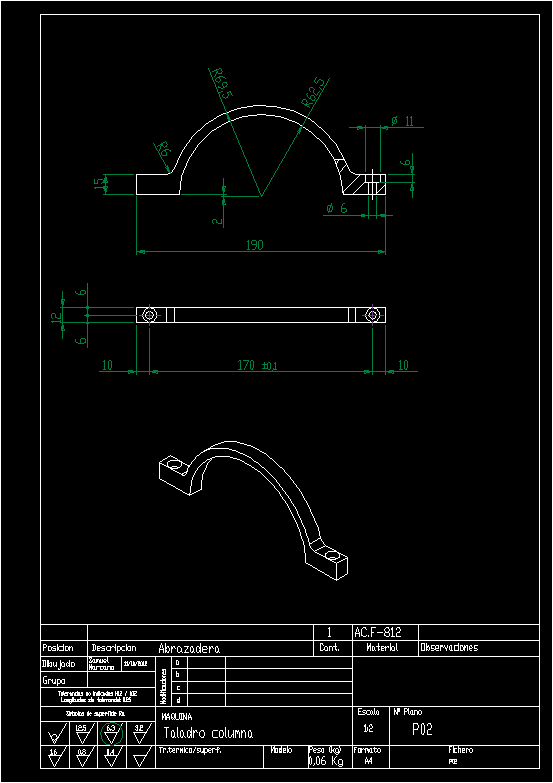Click the R69.5 radius dimension text

pos(221,83)
